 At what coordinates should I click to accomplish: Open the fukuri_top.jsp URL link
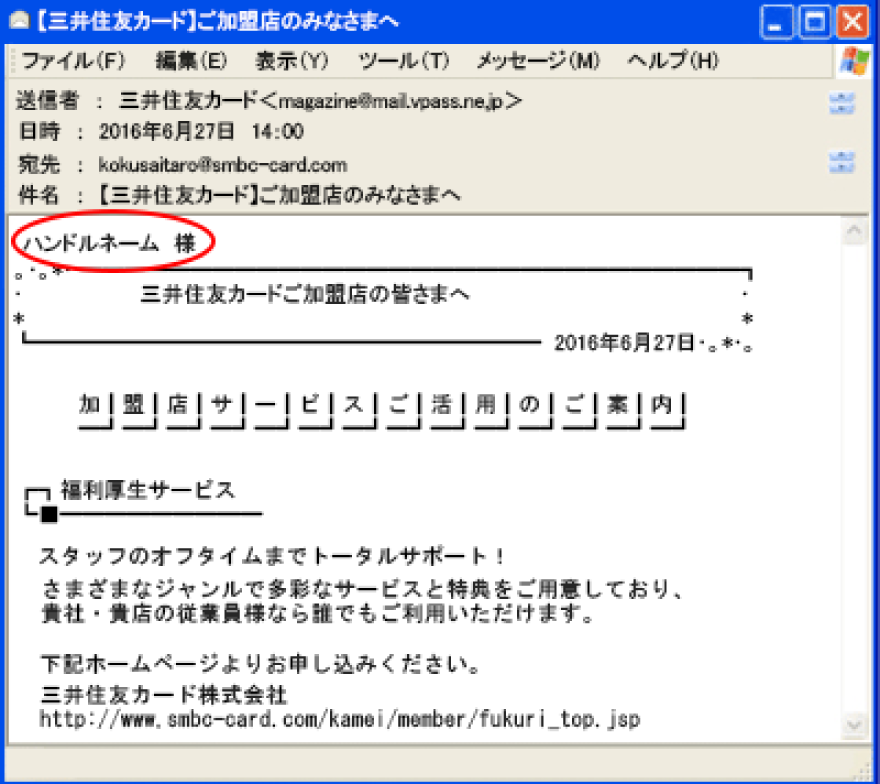coord(340,719)
